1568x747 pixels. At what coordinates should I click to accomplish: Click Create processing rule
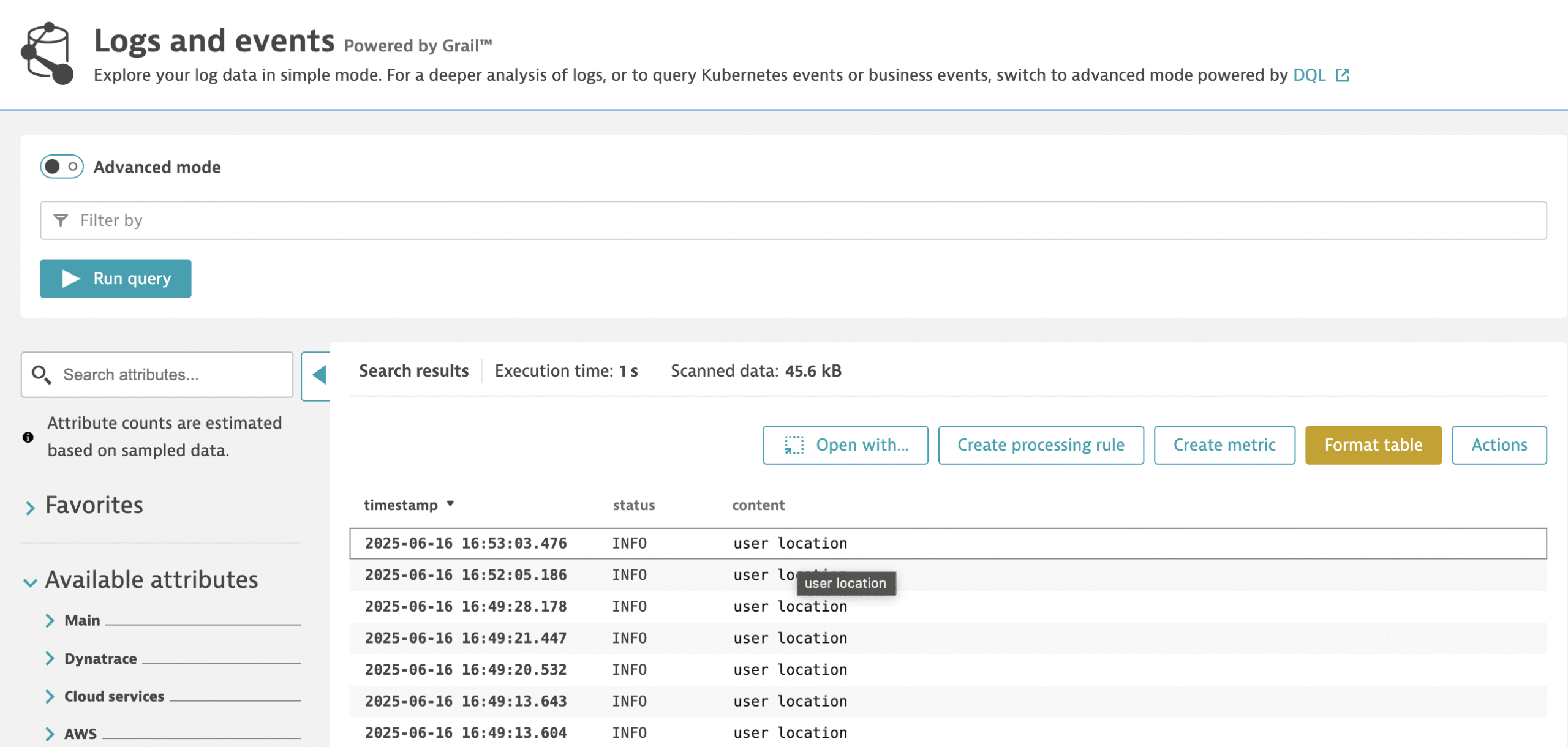coord(1041,445)
